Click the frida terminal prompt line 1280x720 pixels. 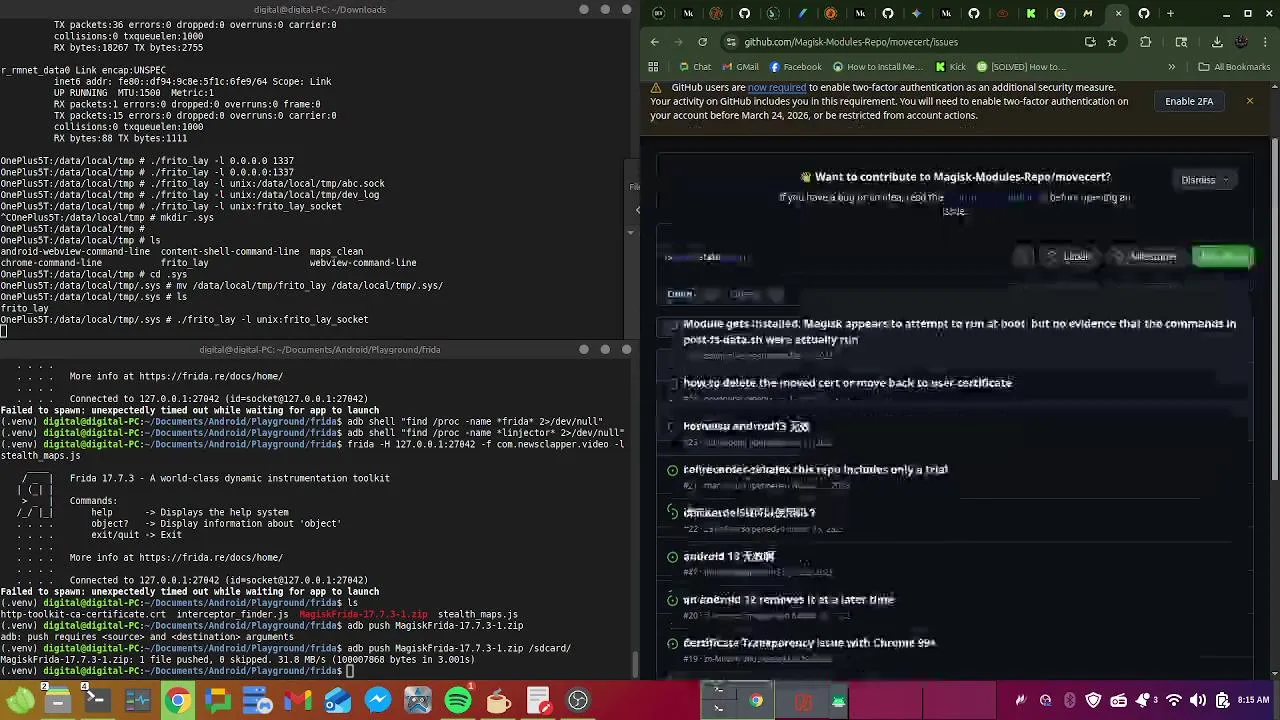coord(176,671)
